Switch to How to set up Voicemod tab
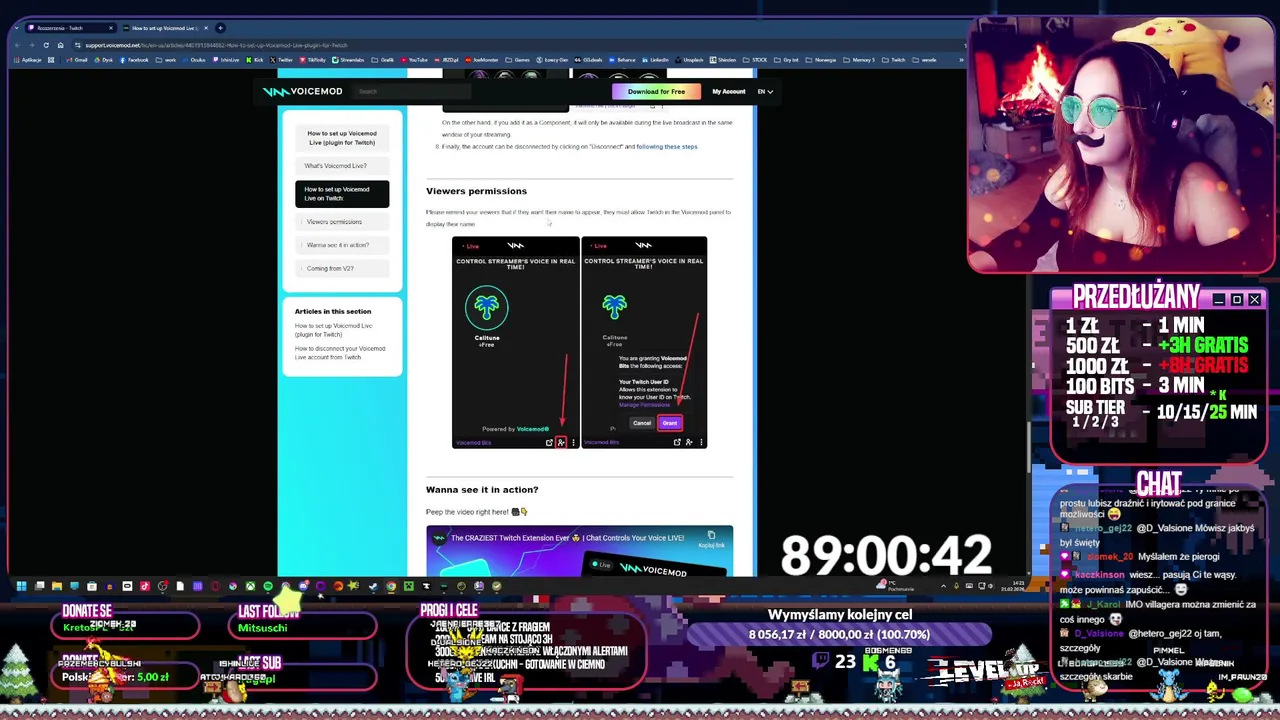The width and height of the screenshot is (1280, 720). point(165,28)
